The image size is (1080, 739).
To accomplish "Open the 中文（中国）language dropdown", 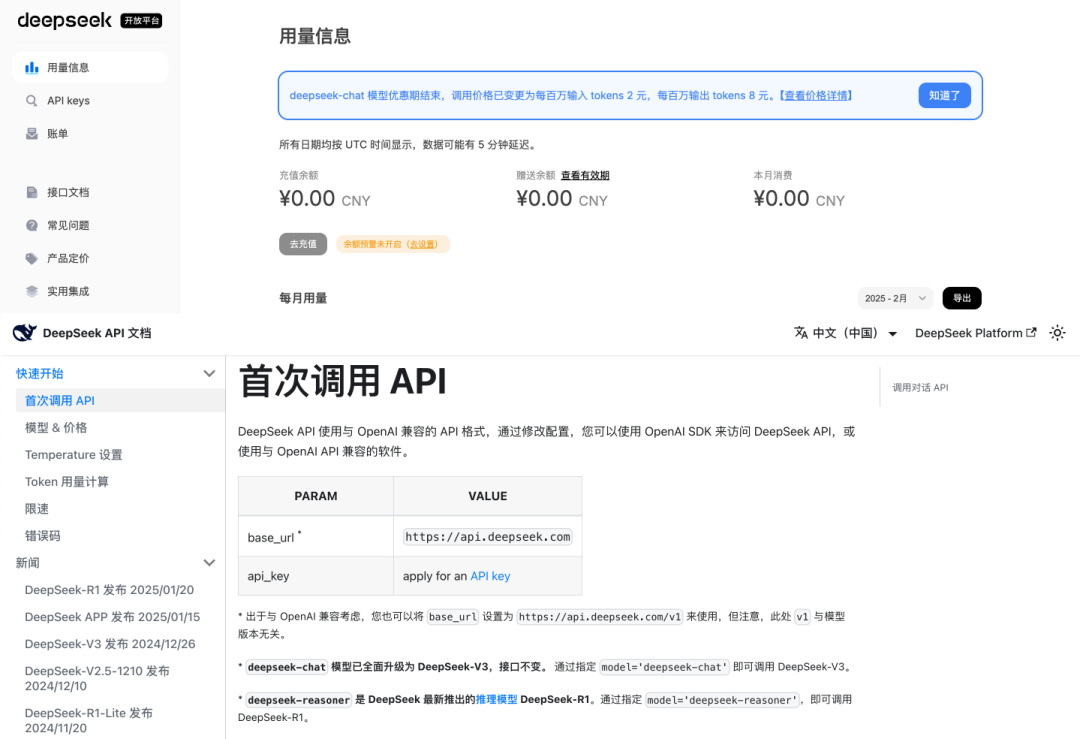I will click(846, 333).
